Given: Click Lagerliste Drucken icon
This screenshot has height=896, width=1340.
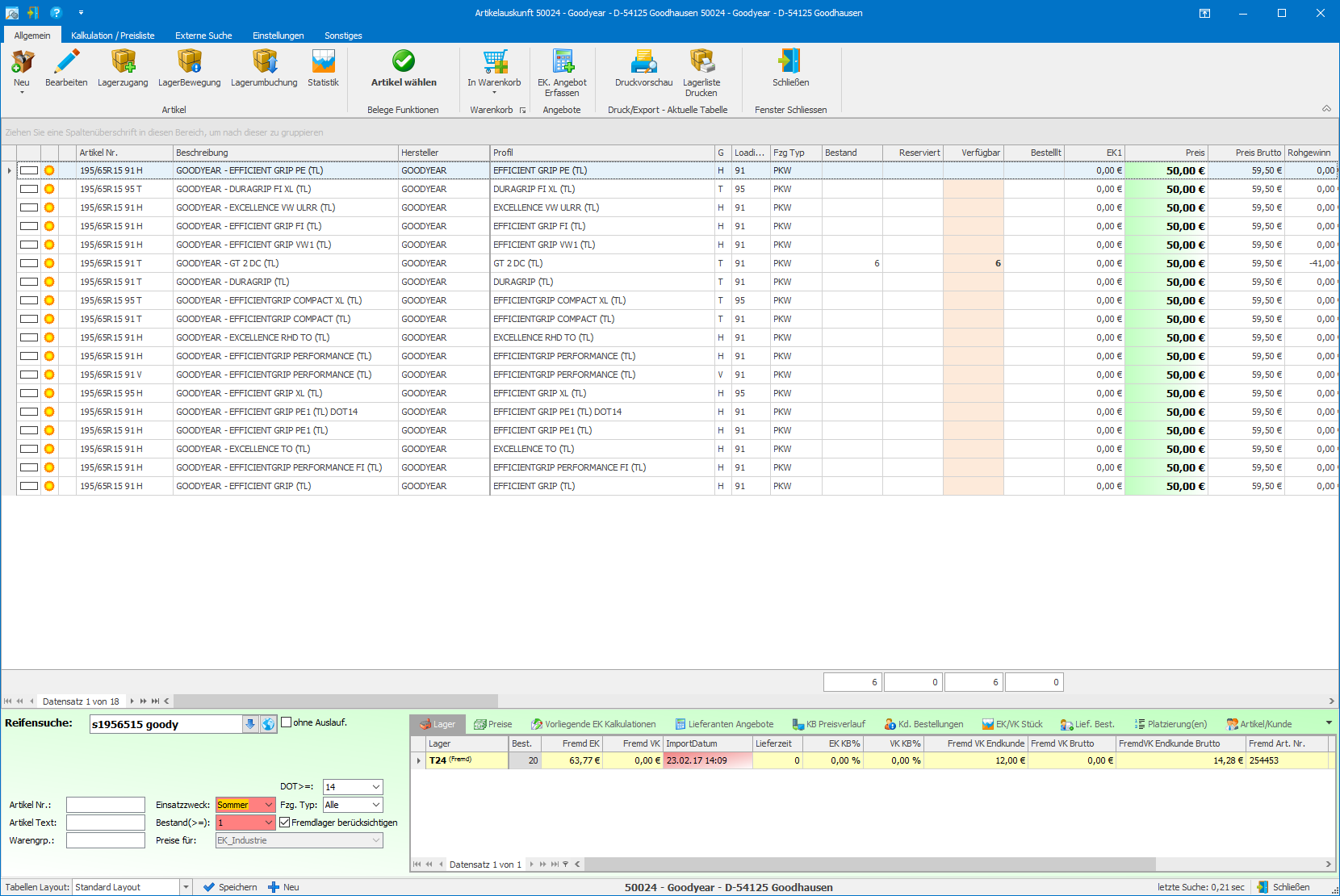Looking at the screenshot, I should pos(701,61).
